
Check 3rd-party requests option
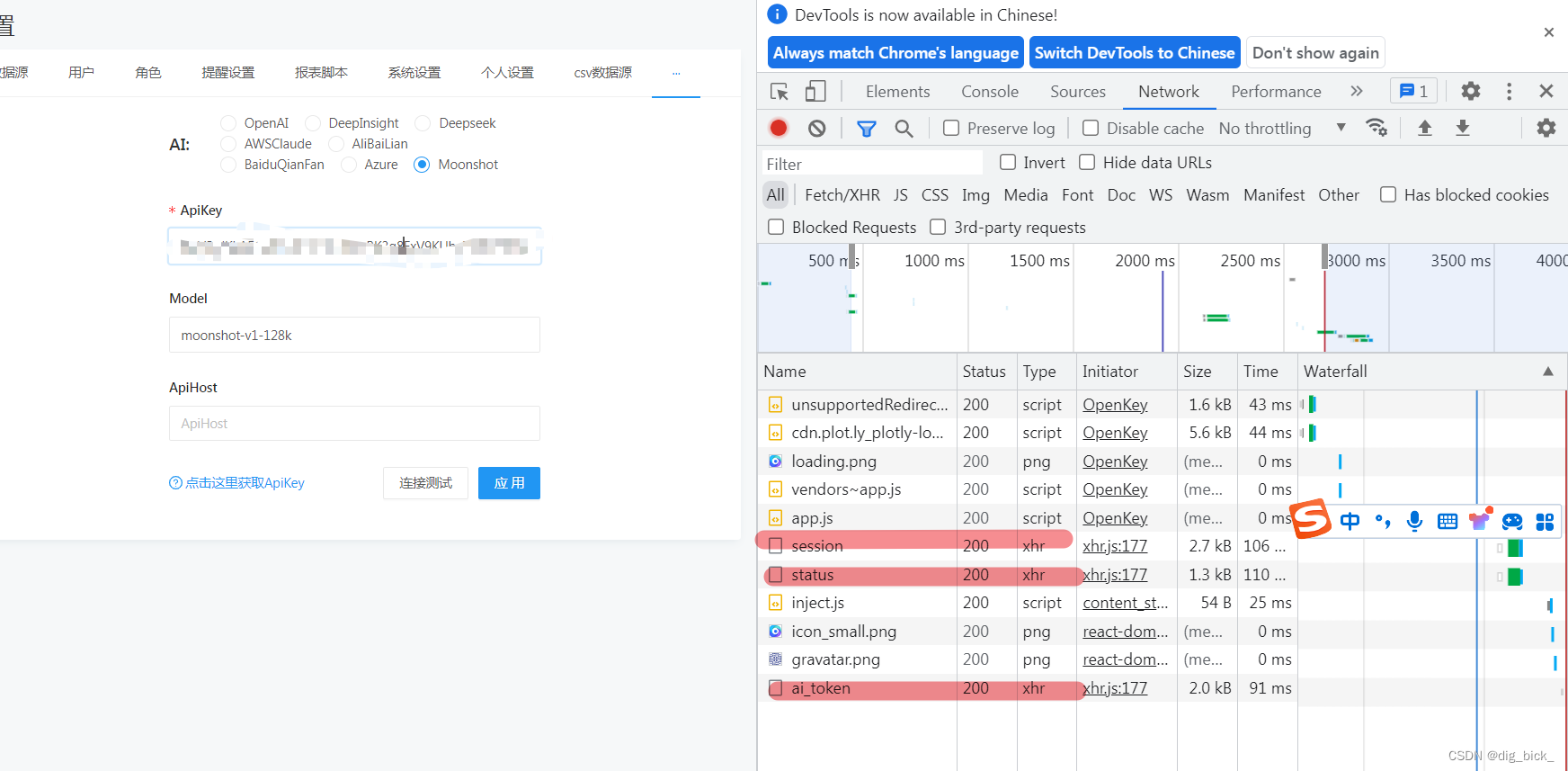[938, 227]
